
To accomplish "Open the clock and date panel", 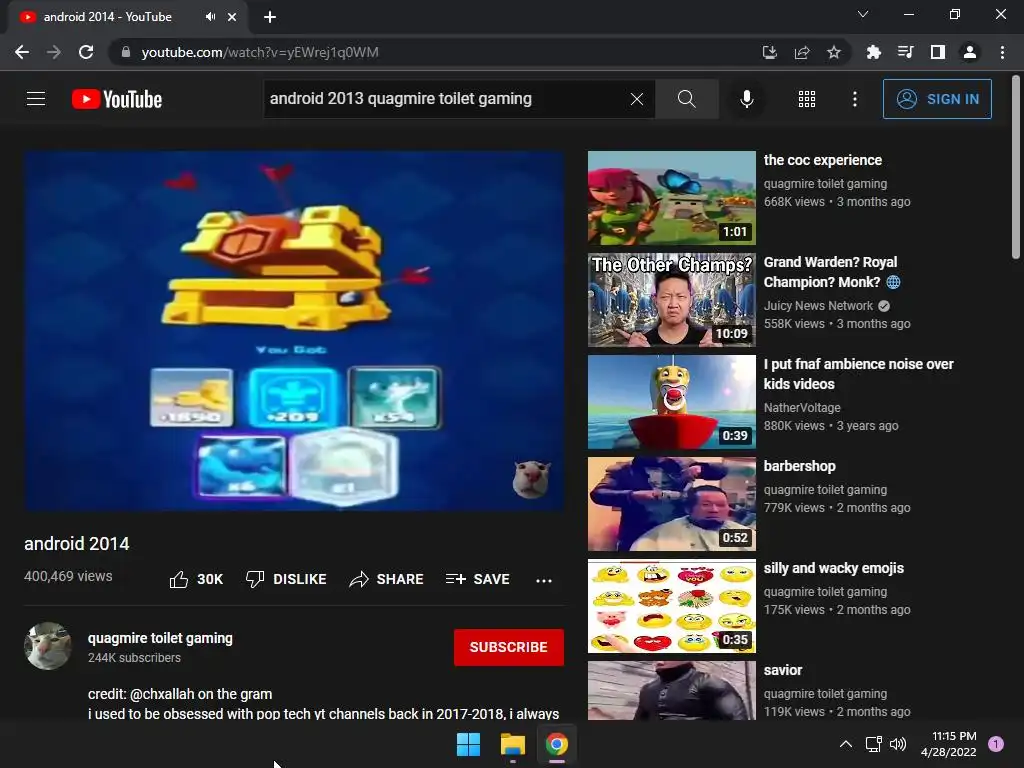I will [949, 744].
